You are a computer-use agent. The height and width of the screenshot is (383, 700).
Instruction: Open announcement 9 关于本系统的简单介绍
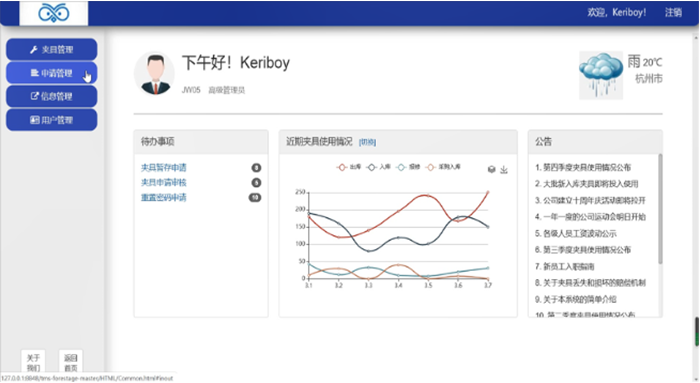point(575,300)
